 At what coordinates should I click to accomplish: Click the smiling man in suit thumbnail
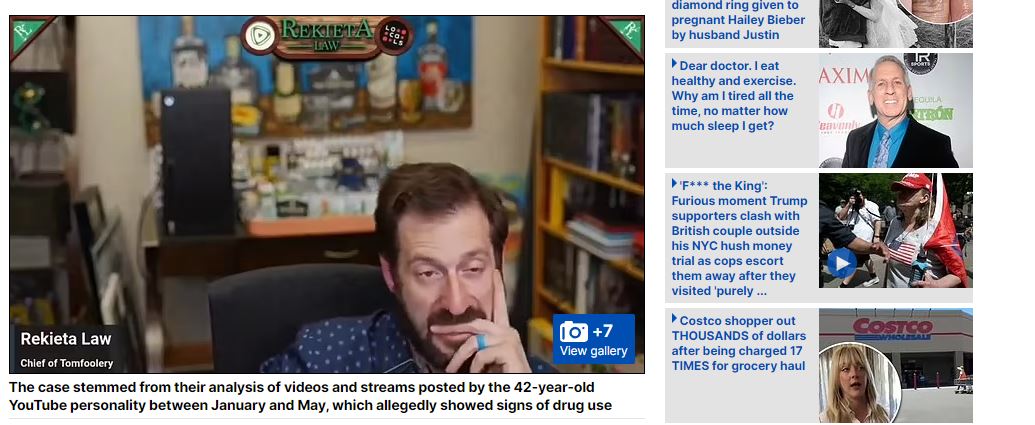tap(896, 110)
